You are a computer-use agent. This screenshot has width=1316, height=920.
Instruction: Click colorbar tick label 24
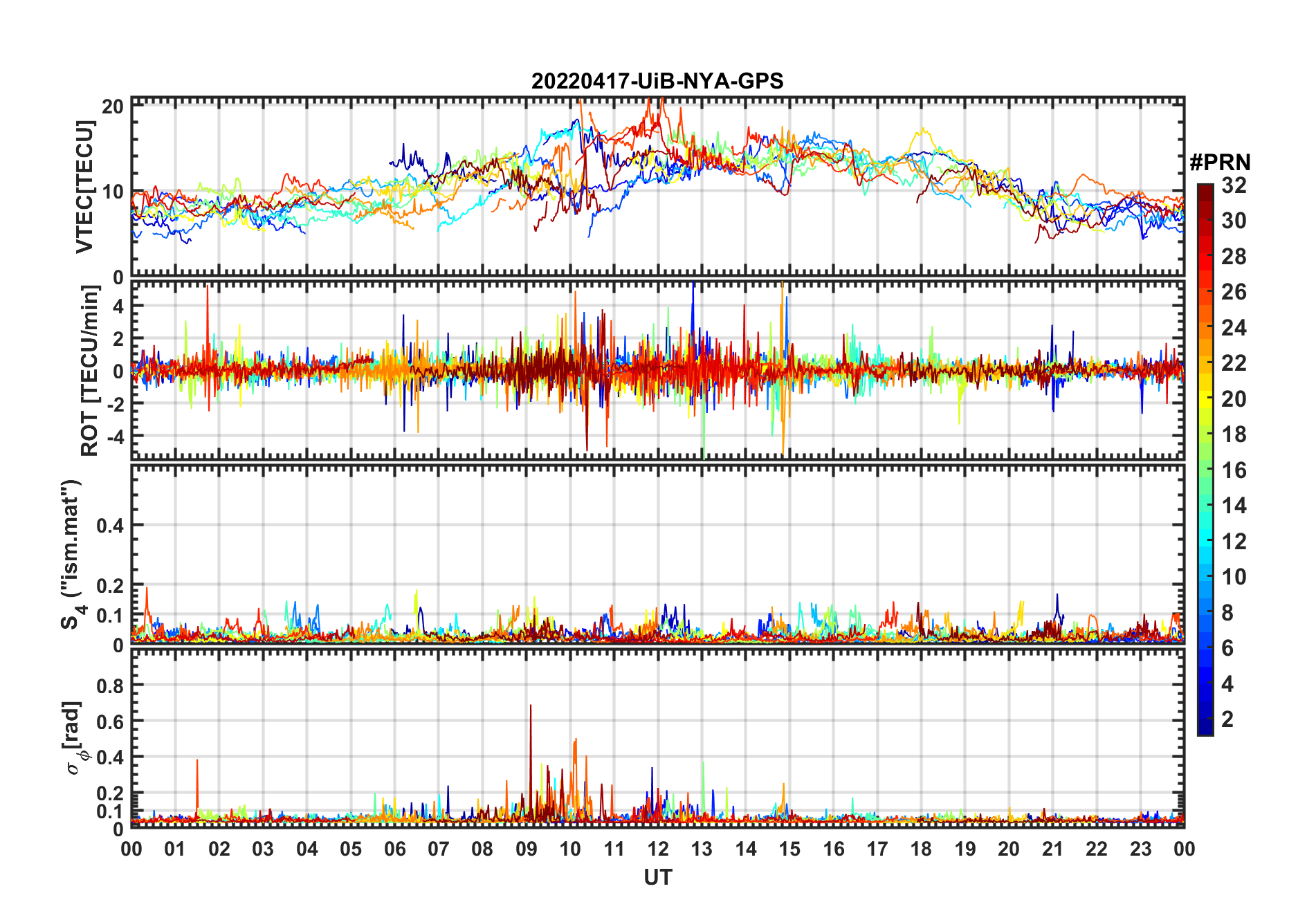point(1234,328)
